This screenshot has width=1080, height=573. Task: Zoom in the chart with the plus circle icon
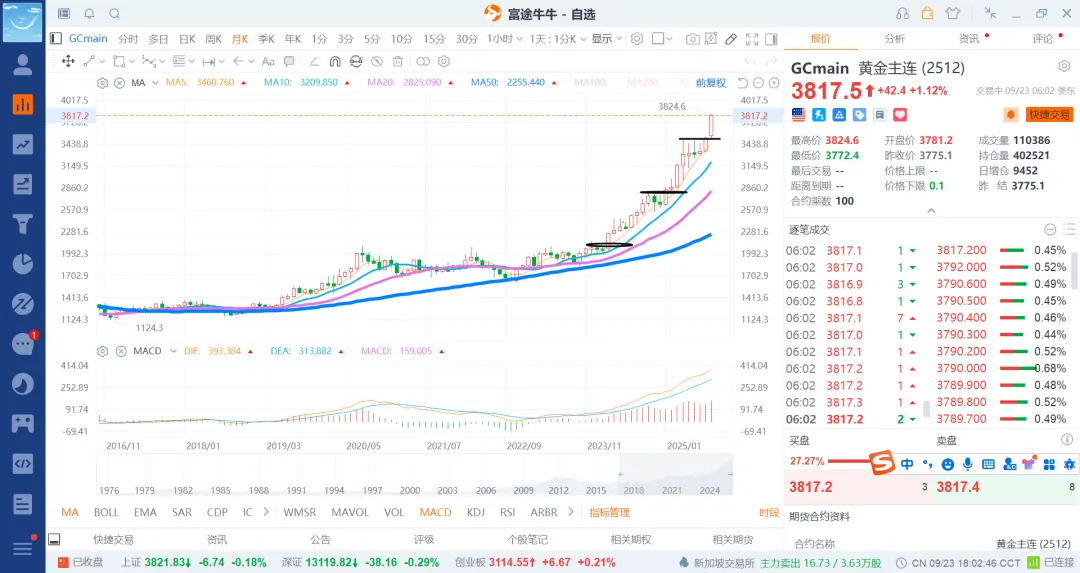tap(774, 83)
